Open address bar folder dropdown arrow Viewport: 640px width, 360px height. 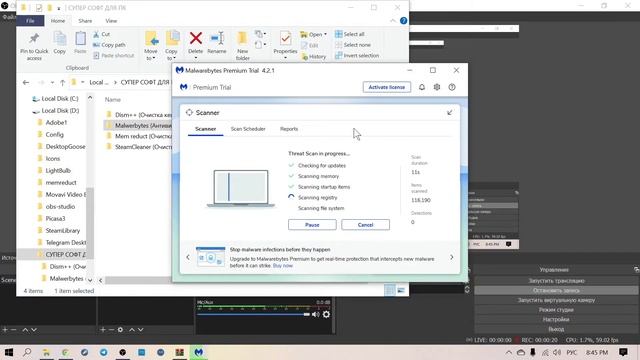point(82,82)
